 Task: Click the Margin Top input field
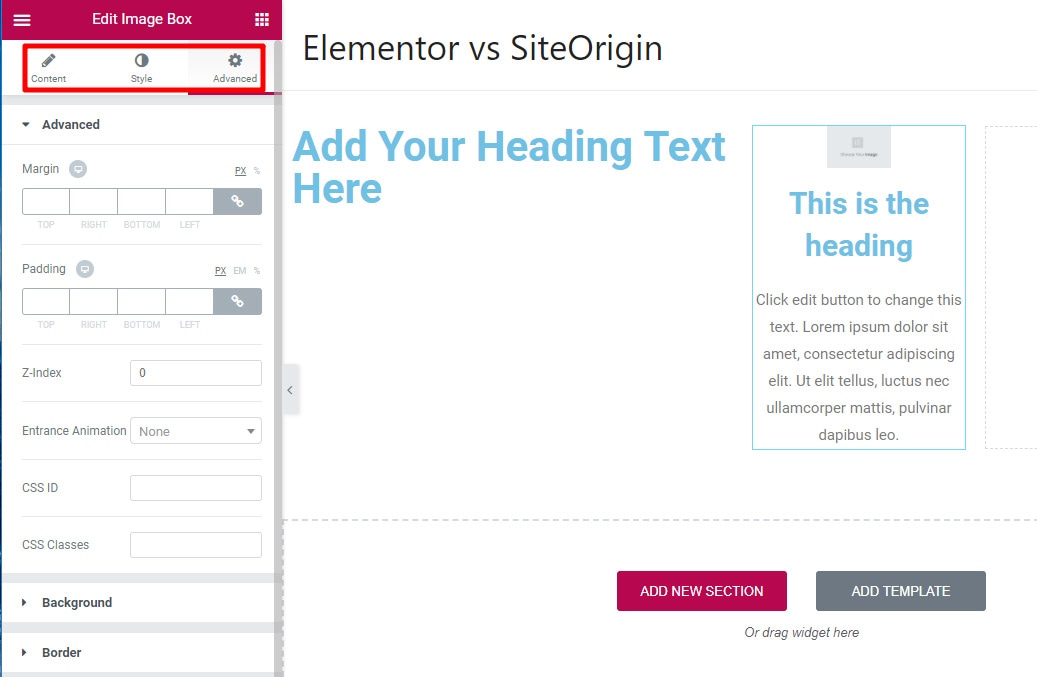point(46,202)
